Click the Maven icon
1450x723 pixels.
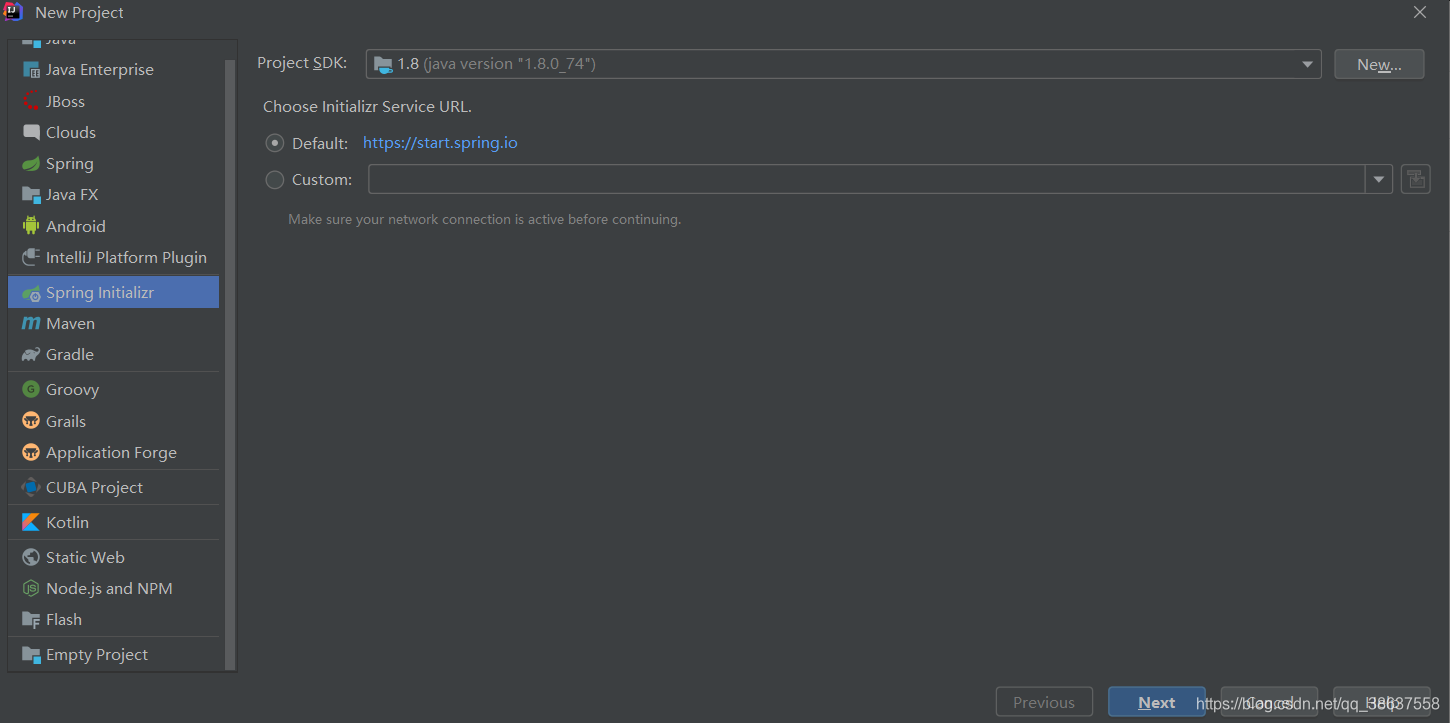[x=31, y=324]
